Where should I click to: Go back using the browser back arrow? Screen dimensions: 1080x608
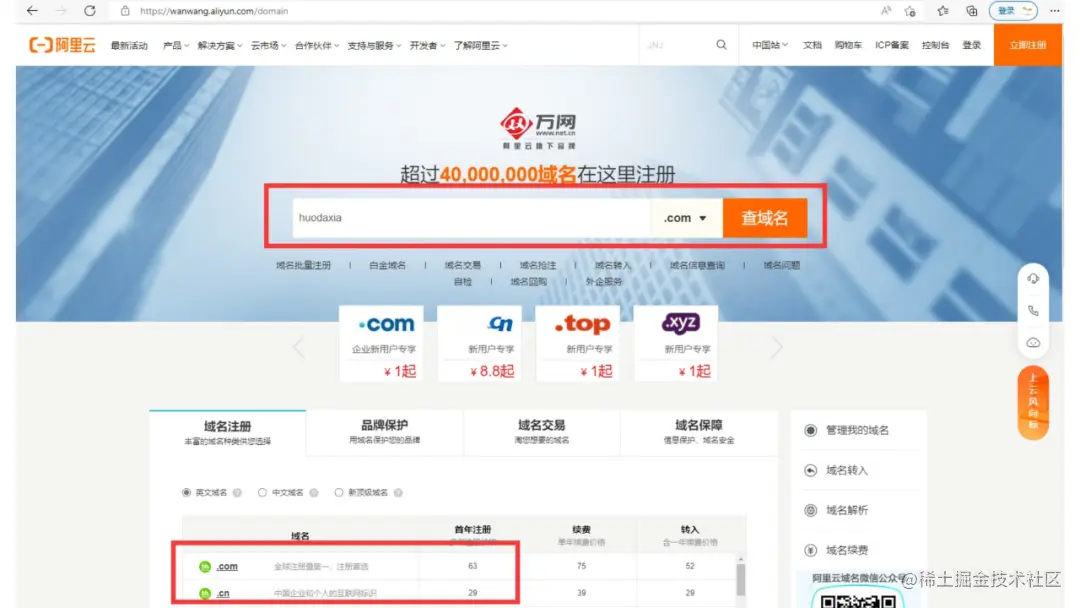click(x=32, y=11)
